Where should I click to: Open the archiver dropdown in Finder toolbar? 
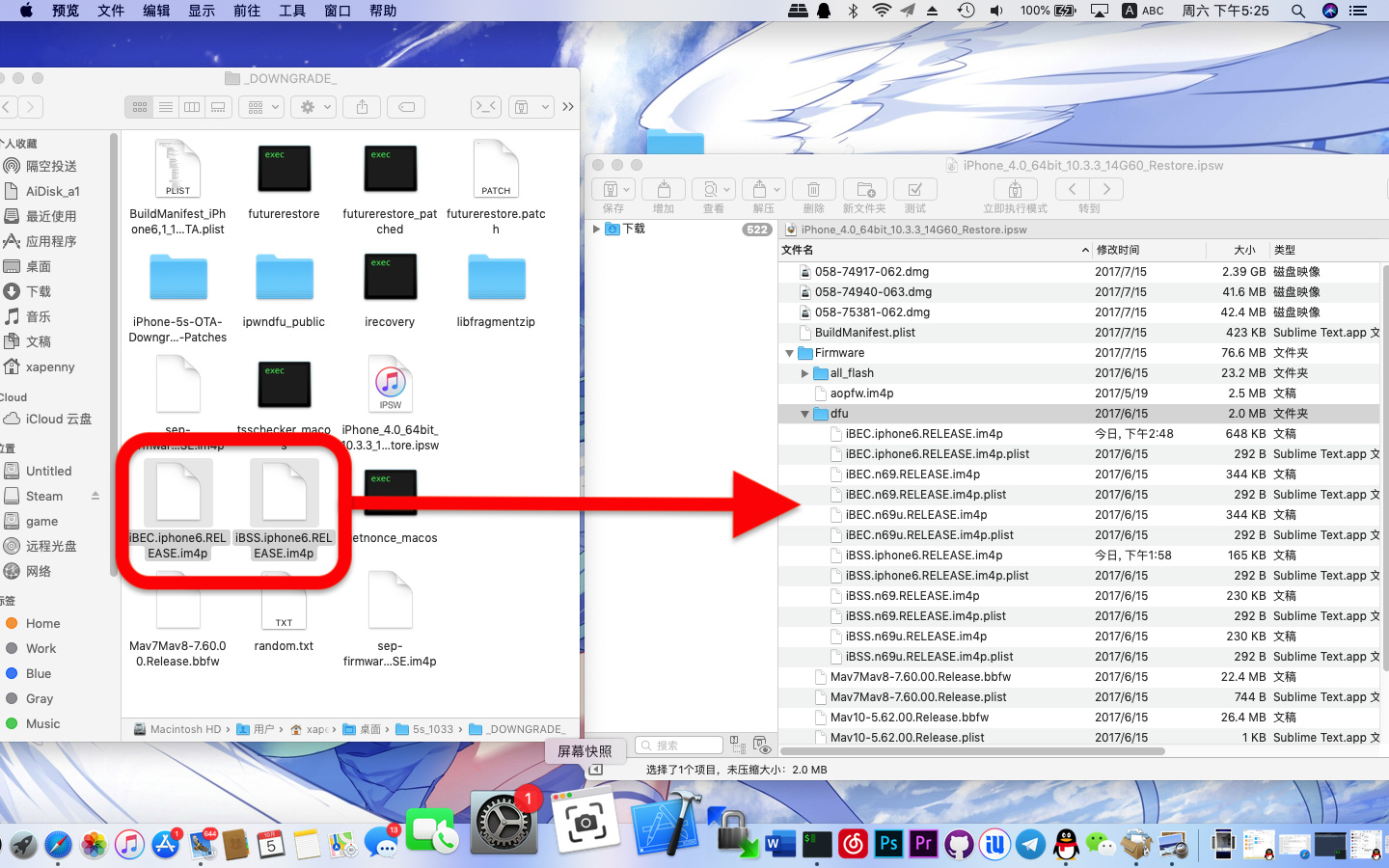pyautogui.click(x=531, y=107)
